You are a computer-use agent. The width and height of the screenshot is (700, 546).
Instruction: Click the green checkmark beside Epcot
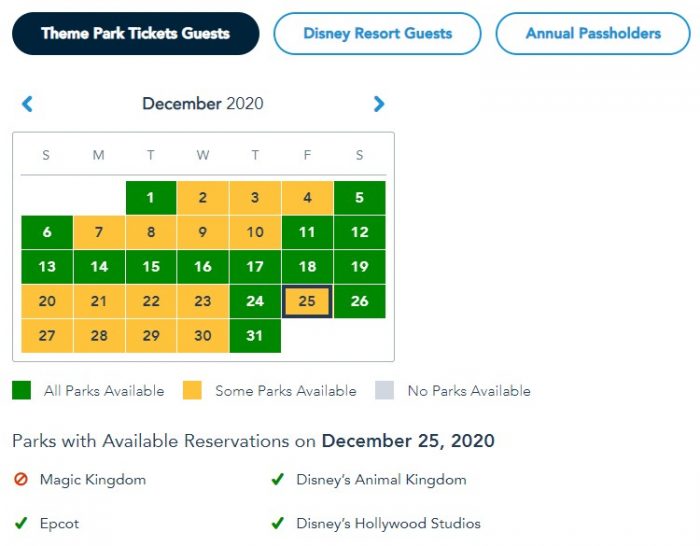[21, 523]
